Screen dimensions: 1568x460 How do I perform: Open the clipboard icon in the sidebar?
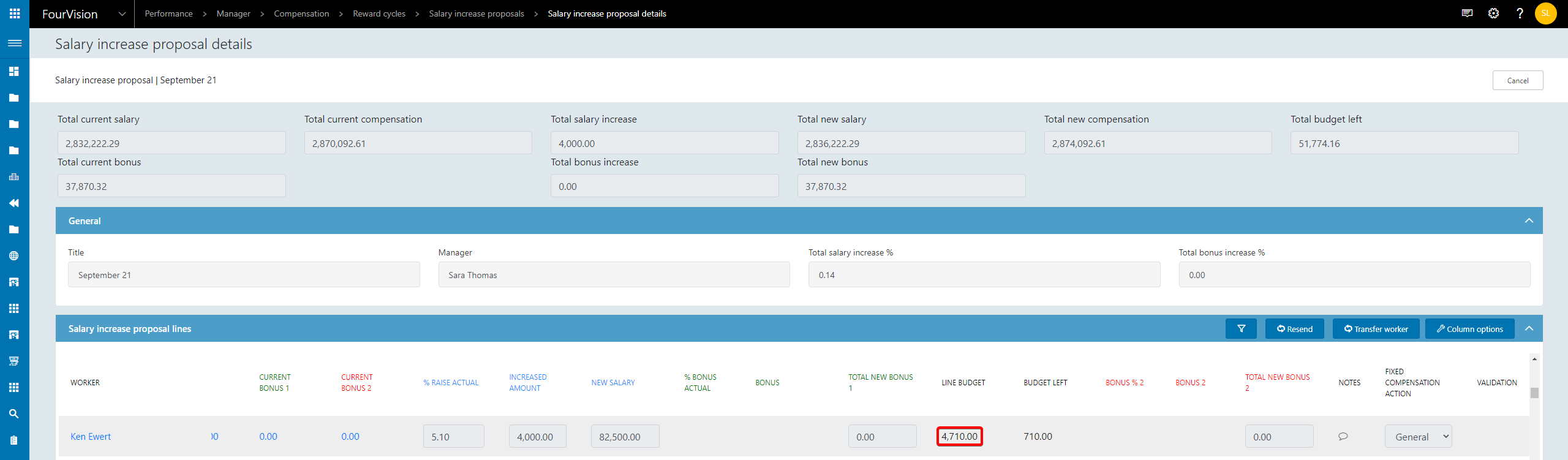click(x=14, y=440)
